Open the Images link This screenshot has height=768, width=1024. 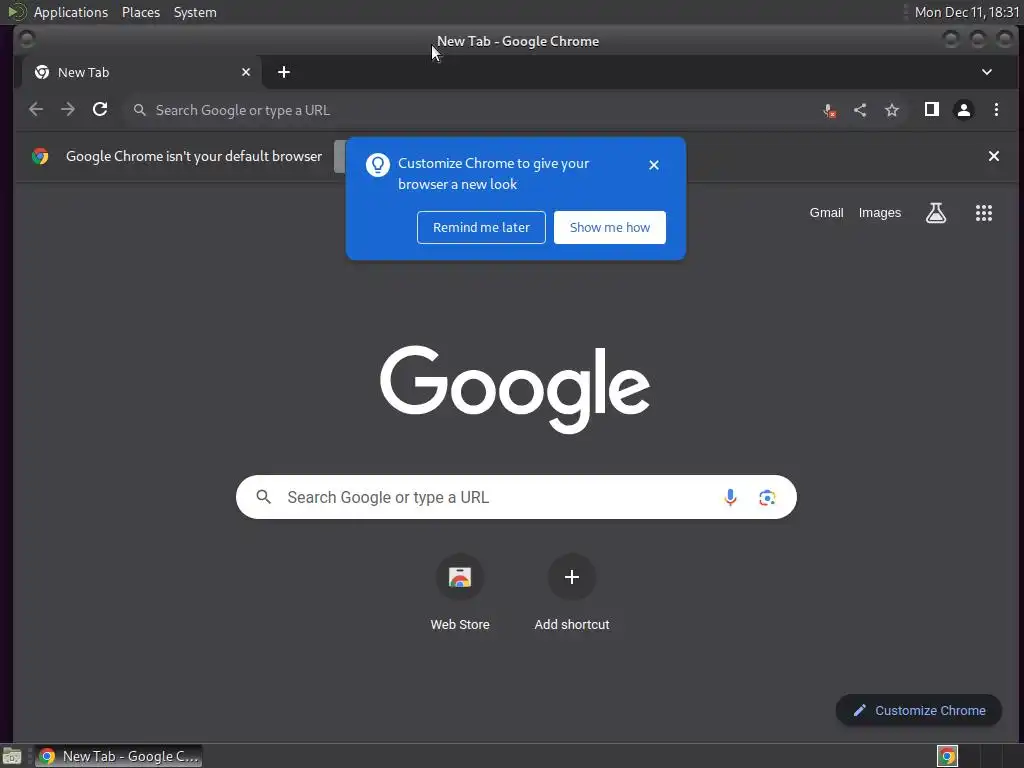click(880, 213)
